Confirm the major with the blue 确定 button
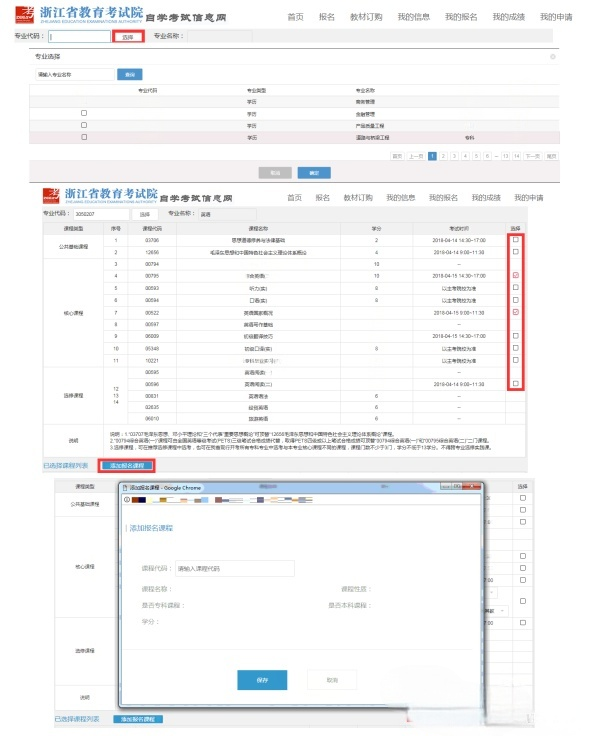Image resolution: width=589 pixels, height=736 pixels. point(314,173)
